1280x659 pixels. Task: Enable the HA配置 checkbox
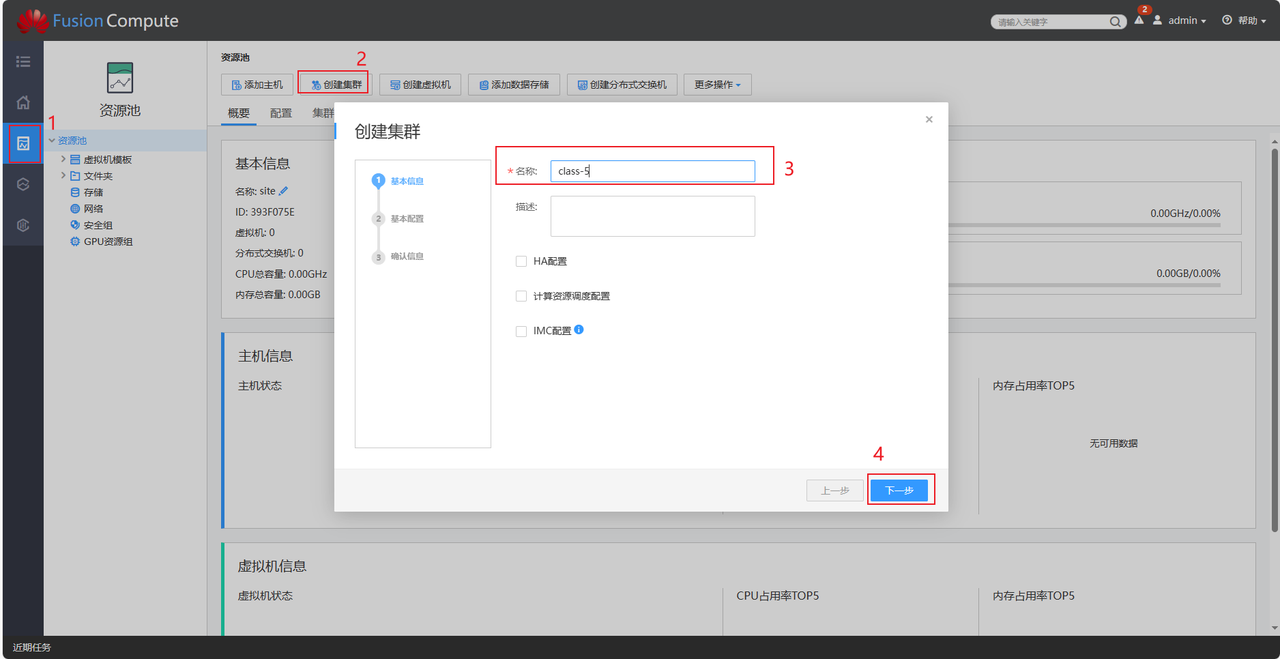pos(521,261)
